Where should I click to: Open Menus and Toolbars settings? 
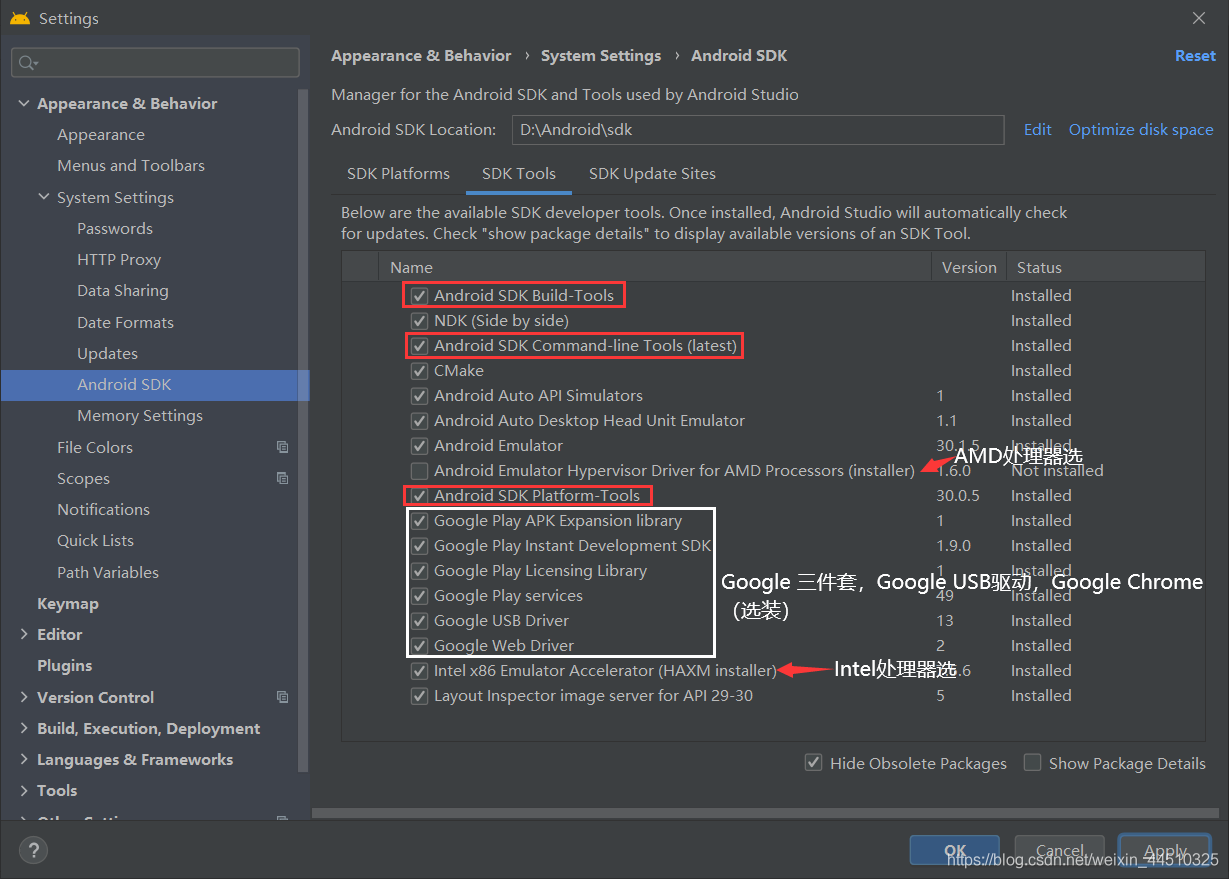point(131,166)
